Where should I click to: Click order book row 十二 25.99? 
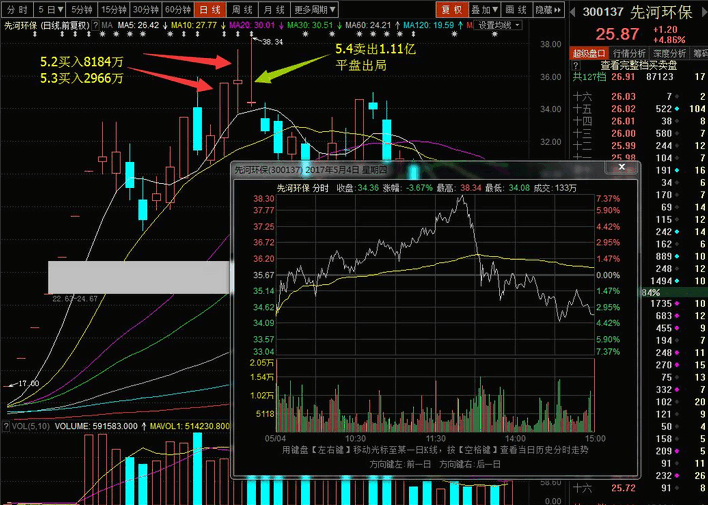pyautogui.click(x=639, y=145)
